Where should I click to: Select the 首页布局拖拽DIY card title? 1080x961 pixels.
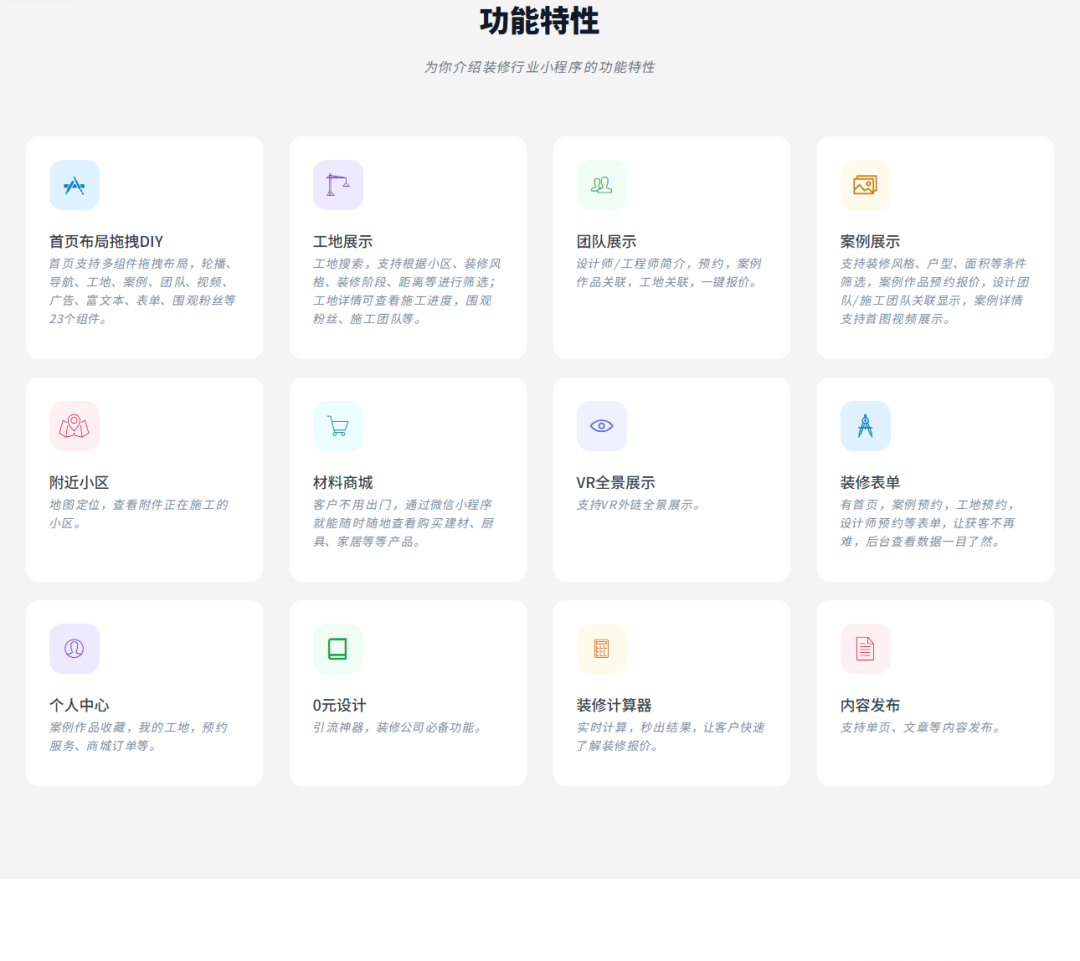point(106,242)
